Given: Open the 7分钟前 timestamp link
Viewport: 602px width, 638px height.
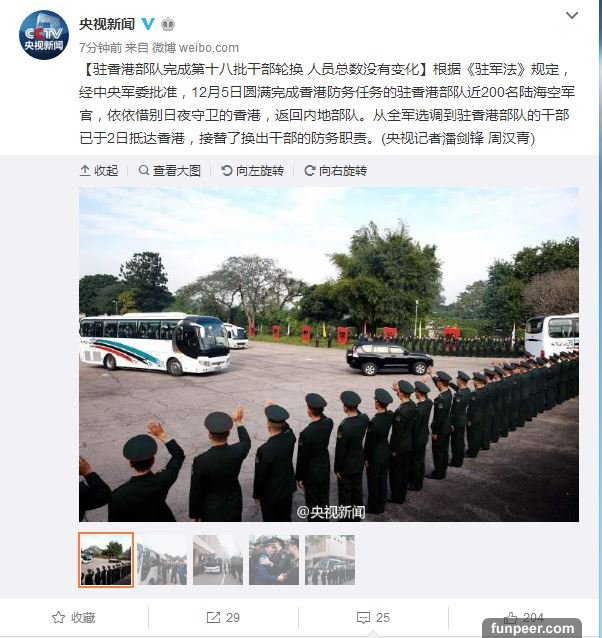Looking at the screenshot, I should tap(100, 48).
